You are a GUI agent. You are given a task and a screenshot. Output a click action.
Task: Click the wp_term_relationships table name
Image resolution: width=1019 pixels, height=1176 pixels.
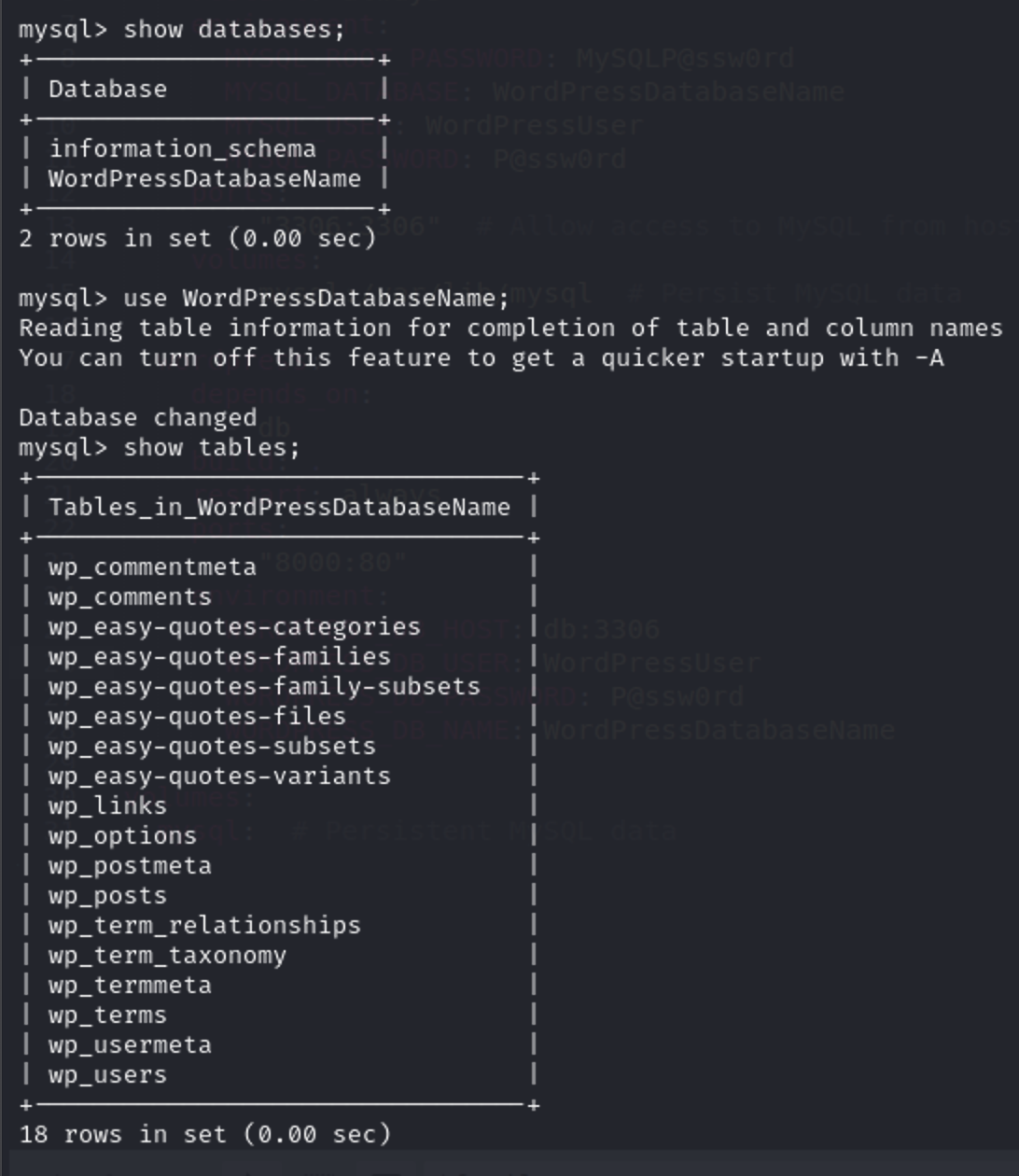(204, 925)
